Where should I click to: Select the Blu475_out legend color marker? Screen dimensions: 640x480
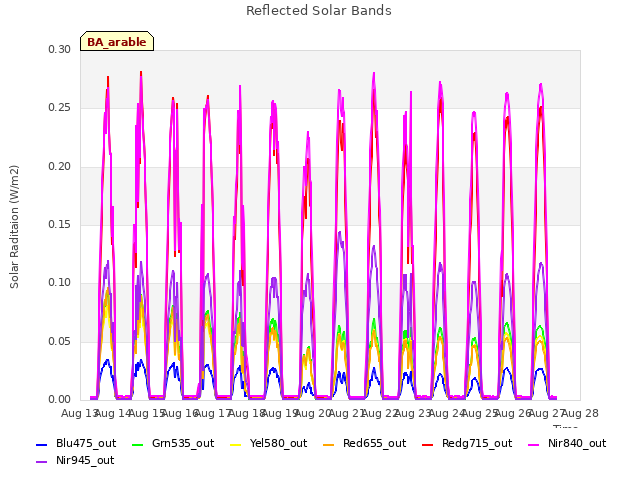point(42,444)
